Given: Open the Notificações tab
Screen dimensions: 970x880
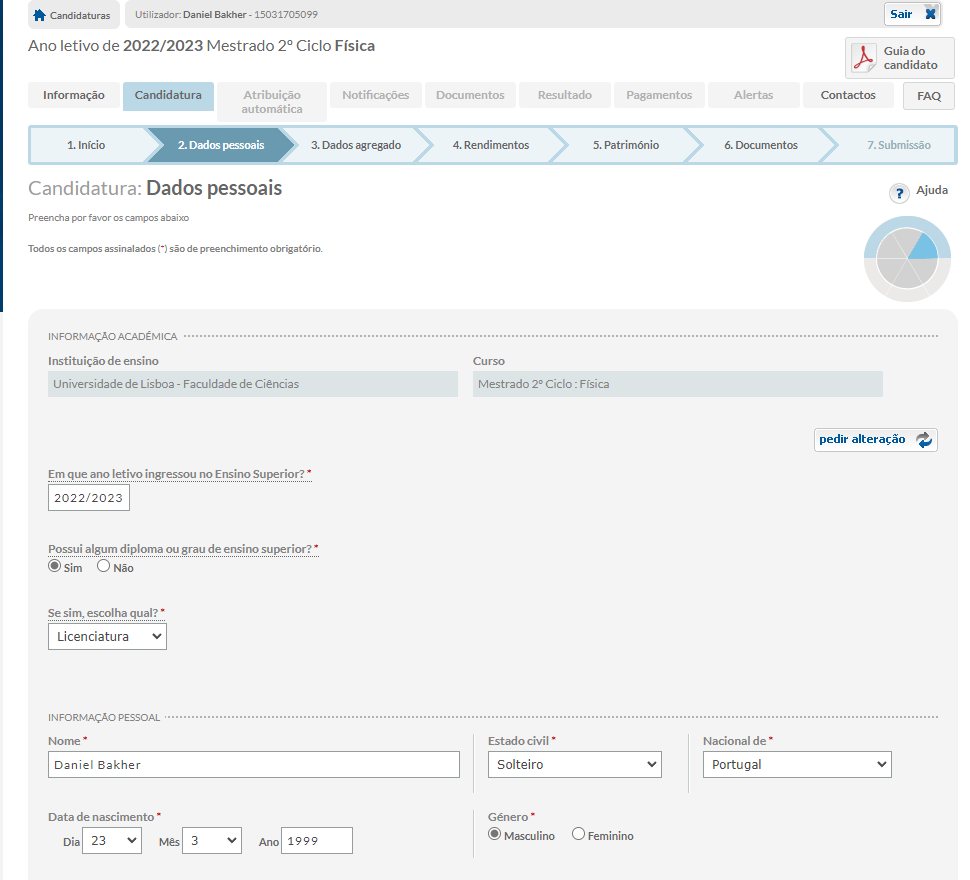Looking at the screenshot, I should tap(376, 95).
